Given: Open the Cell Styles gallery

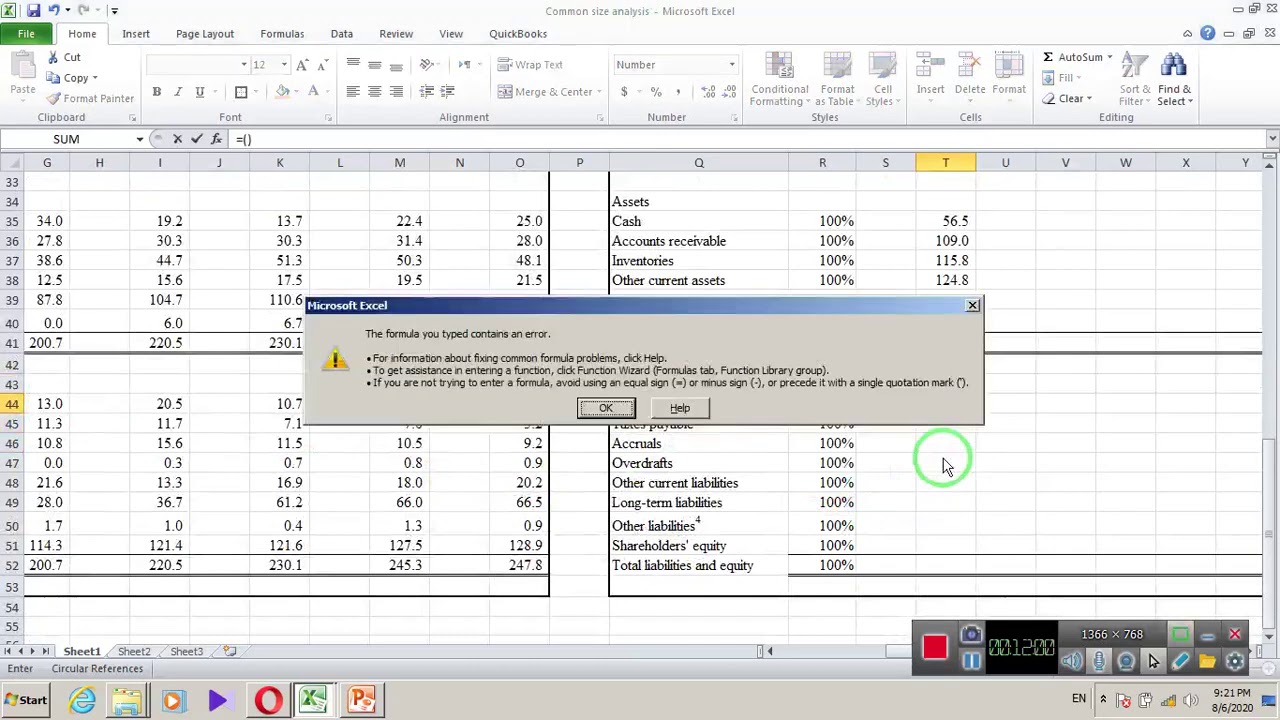Looking at the screenshot, I should (882, 80).
